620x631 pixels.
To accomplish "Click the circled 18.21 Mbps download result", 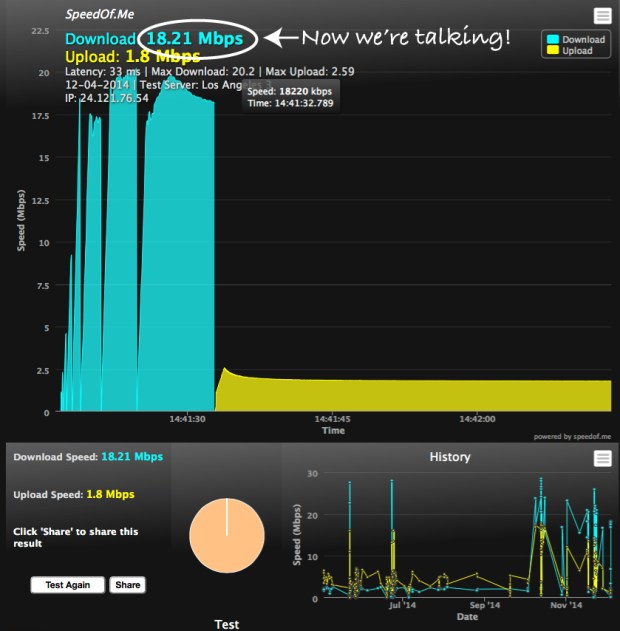I will (197, 38).
